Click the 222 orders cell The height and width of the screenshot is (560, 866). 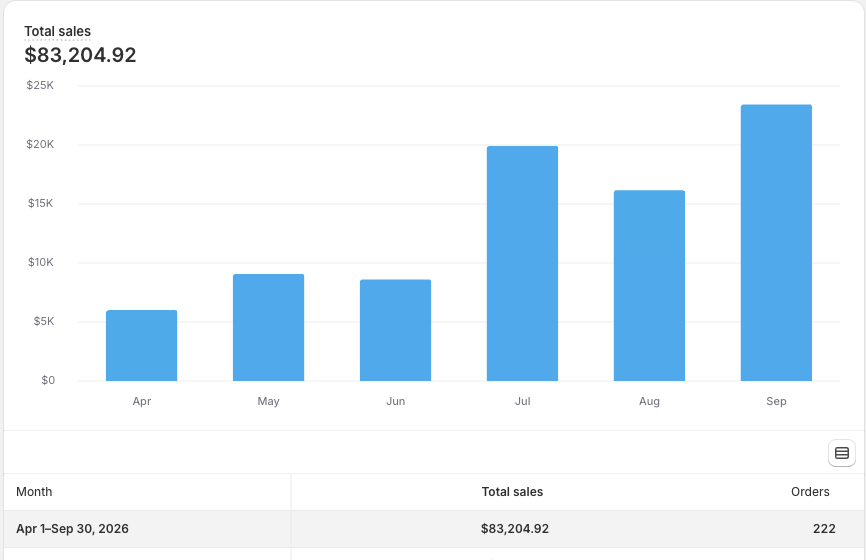(x=824, y=529)
